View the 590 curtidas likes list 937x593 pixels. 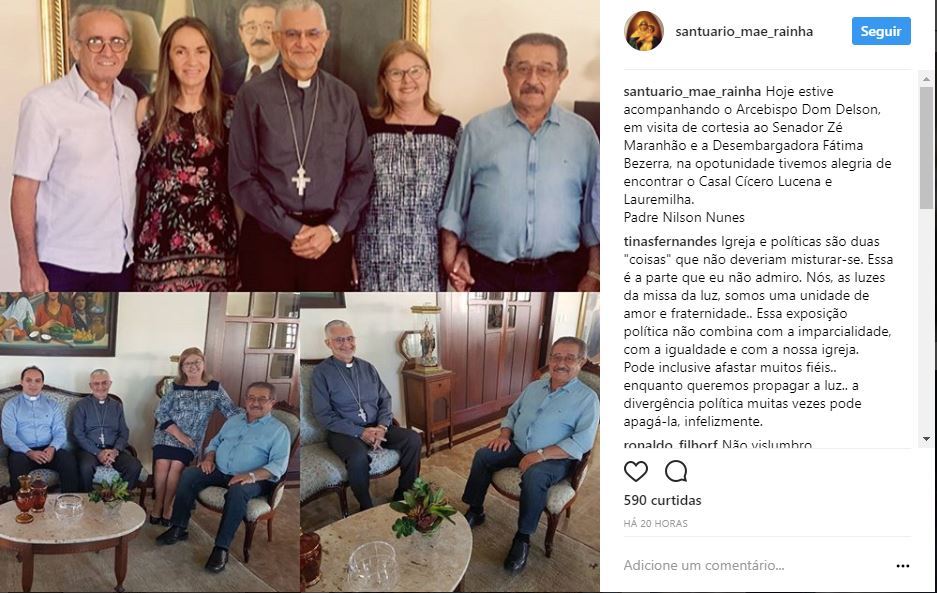tap(662, 500)
